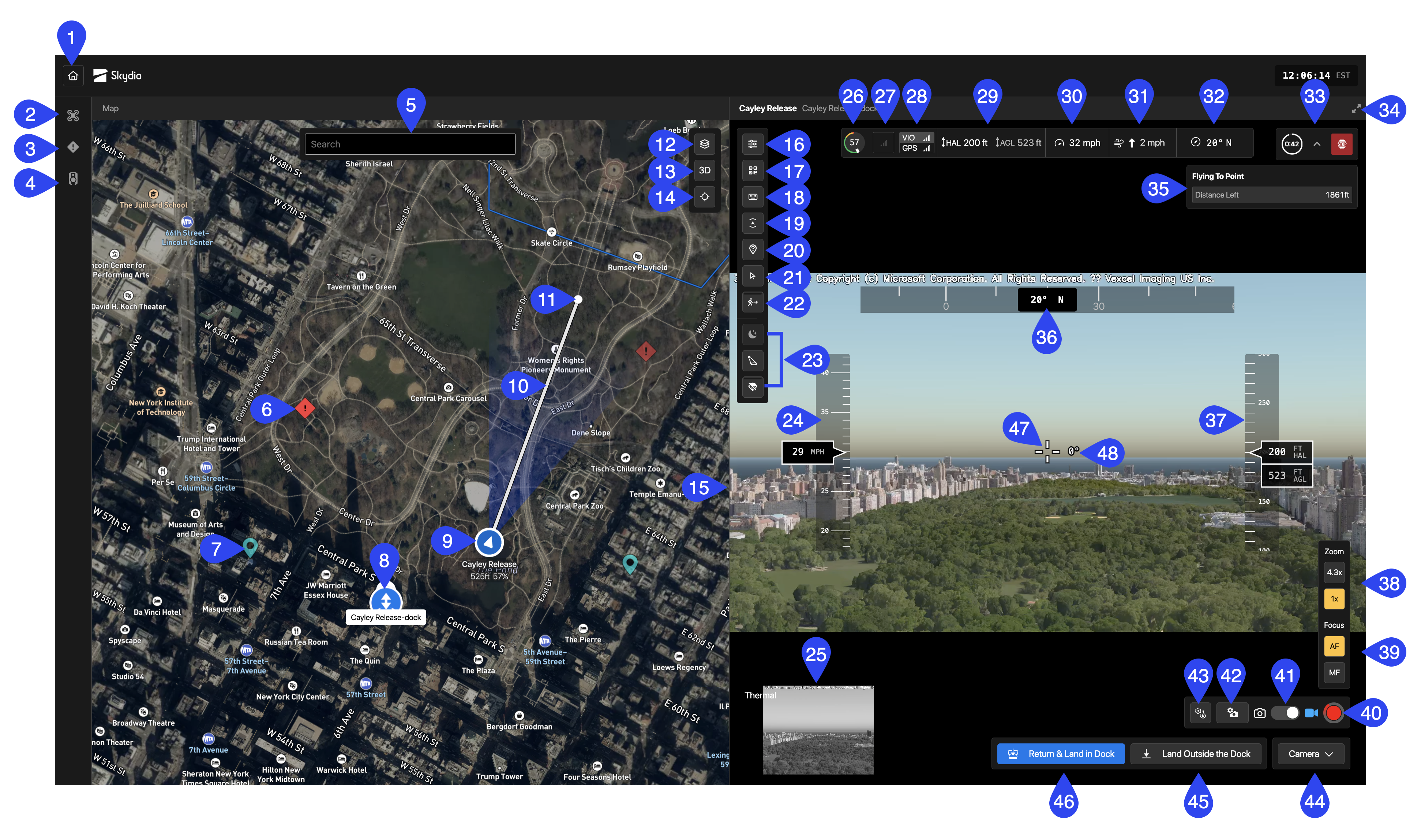This screenshot has width=1421, height=840.
Task: Click Land Outside the Dock
Action: [1196, 753]
